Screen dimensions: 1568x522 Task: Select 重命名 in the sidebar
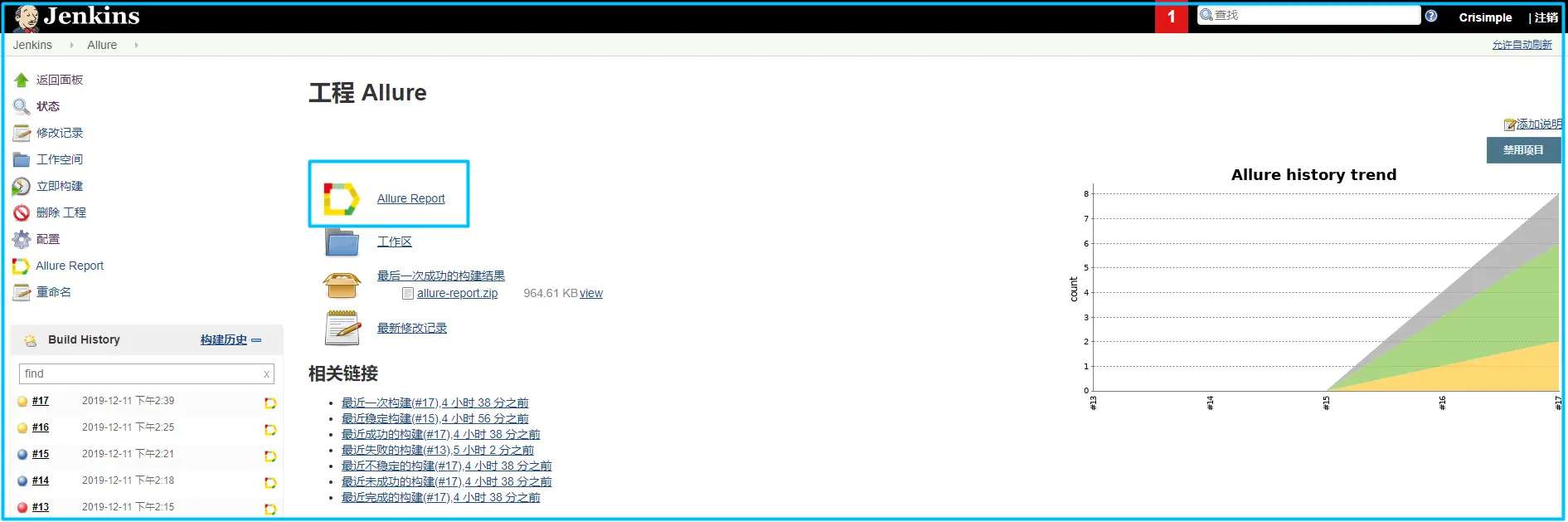coord(54,292)
